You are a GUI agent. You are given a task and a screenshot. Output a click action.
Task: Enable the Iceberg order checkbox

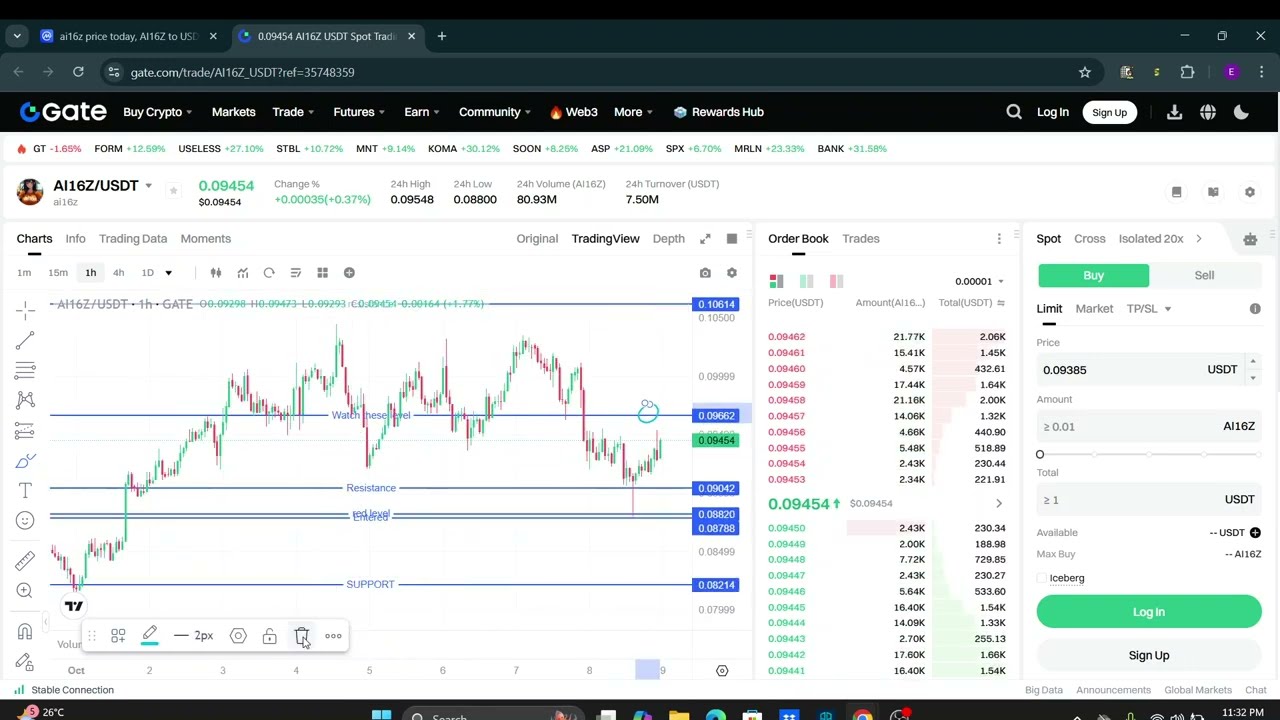tap(1042, 578)
